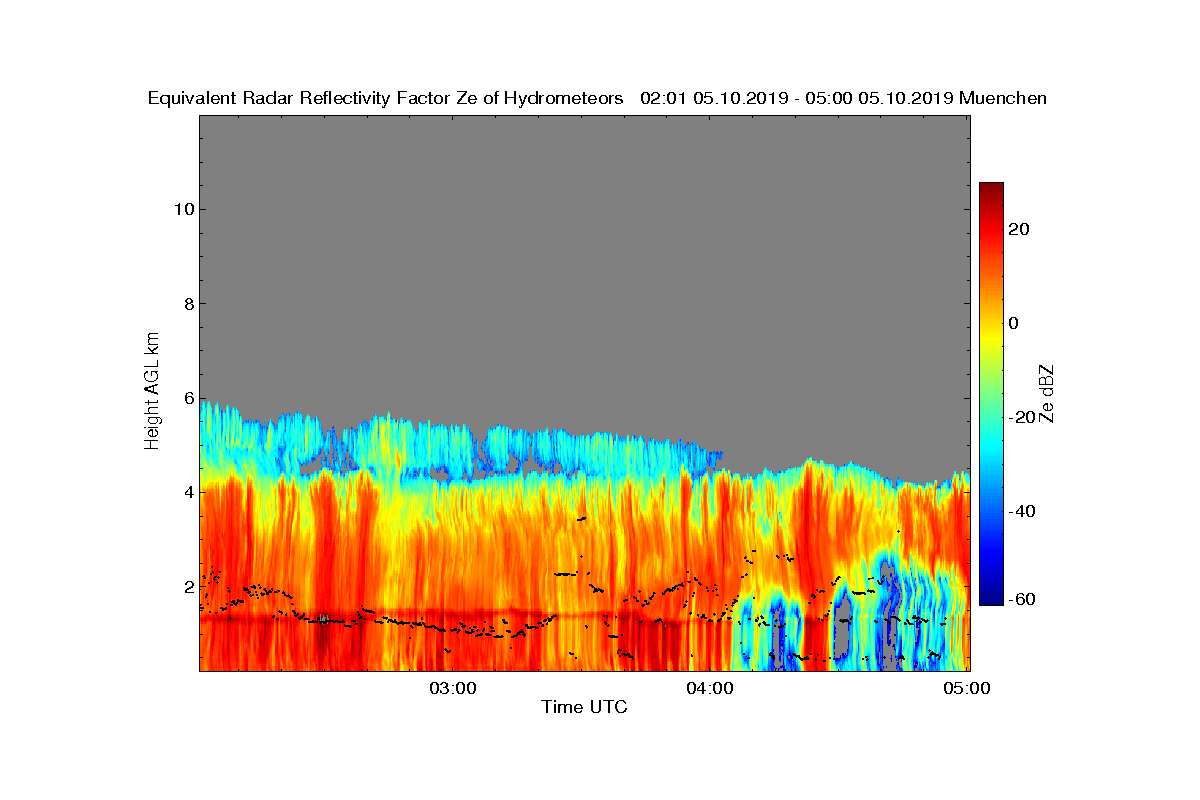Click the '04:00' time tick label
The image size is (1200, 800).
coord(711,688)
